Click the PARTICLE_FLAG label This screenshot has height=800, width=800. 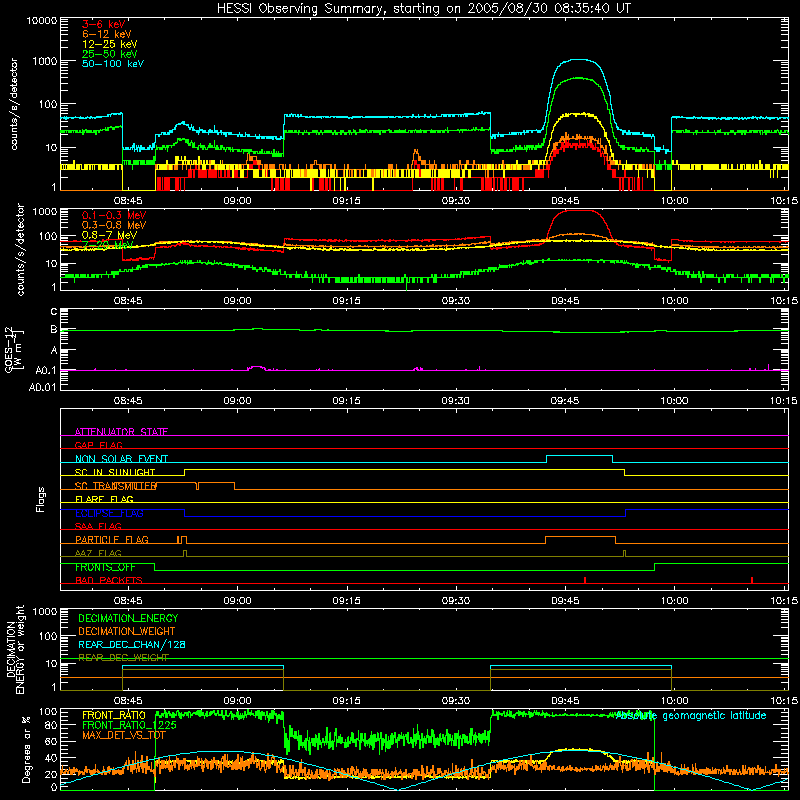tap(112, 539)
